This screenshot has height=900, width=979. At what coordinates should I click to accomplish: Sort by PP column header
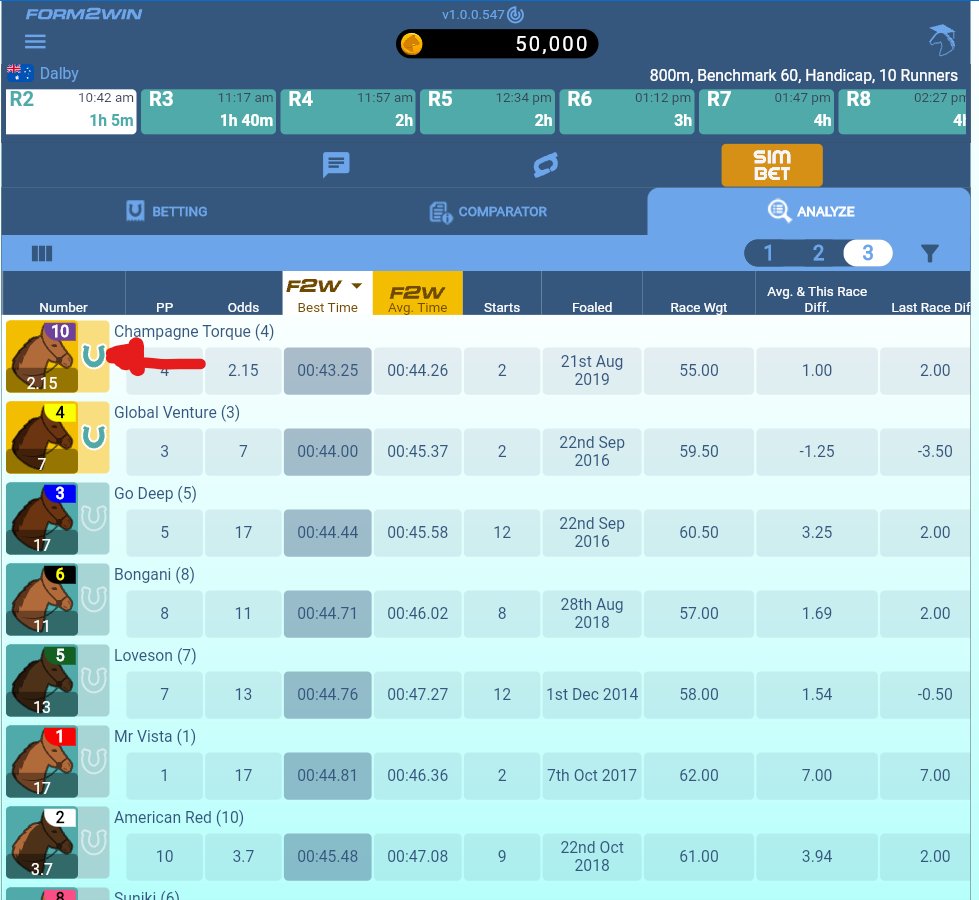(x=165, y=307)
